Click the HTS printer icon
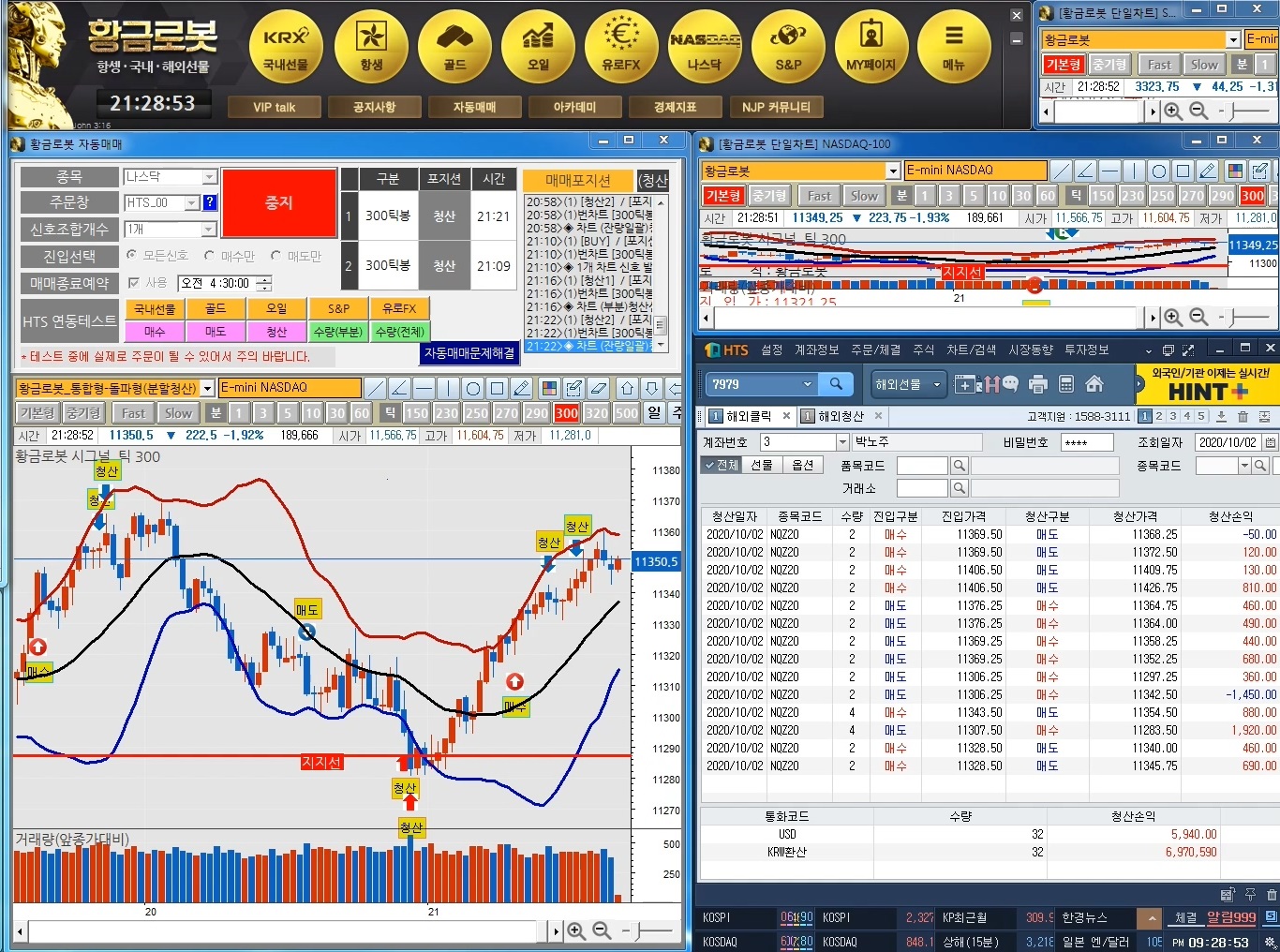1280x952 pixels. (1037, 384)
